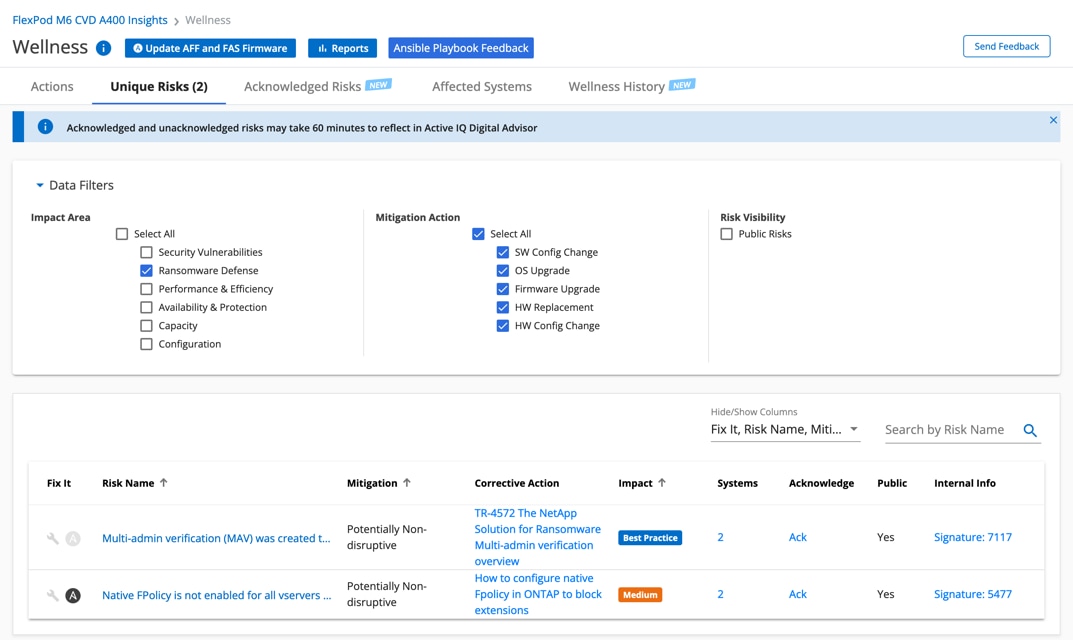Sort by Mitigation column arrow
Image resolution: width=1073 pixels, height=640 pixels.
tap(407, 483)
